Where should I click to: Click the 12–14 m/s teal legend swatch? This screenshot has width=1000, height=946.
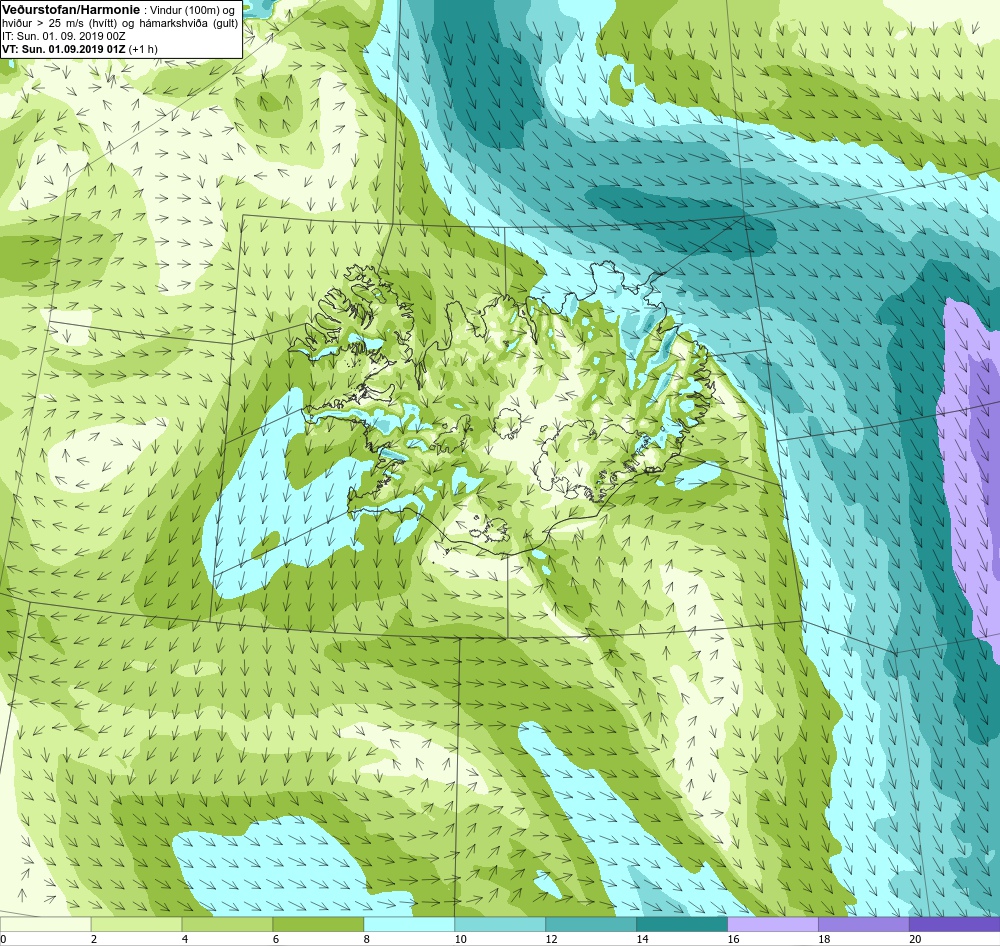(x=591, y=924)
